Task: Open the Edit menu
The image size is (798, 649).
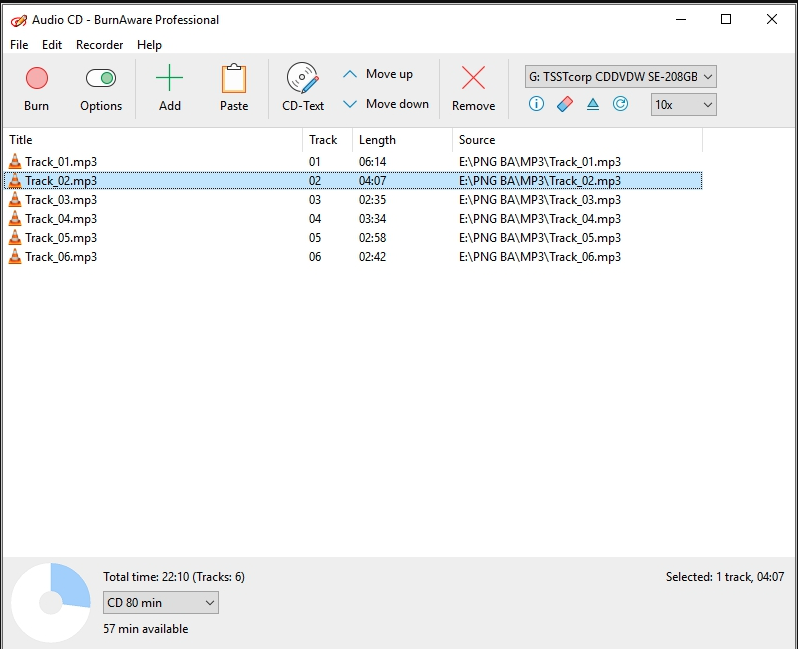Action: 52,45
